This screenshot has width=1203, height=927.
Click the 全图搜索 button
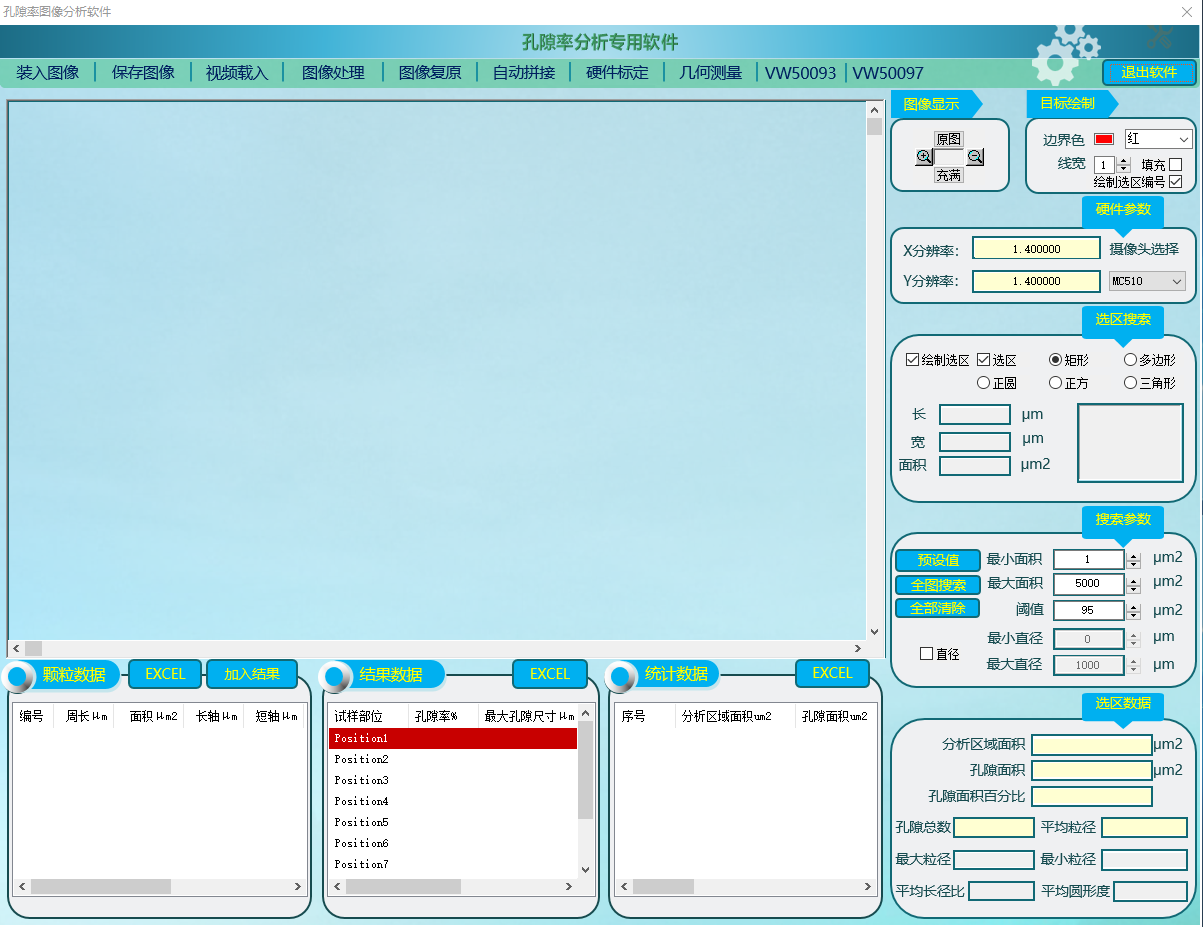(x=937, y=585)
